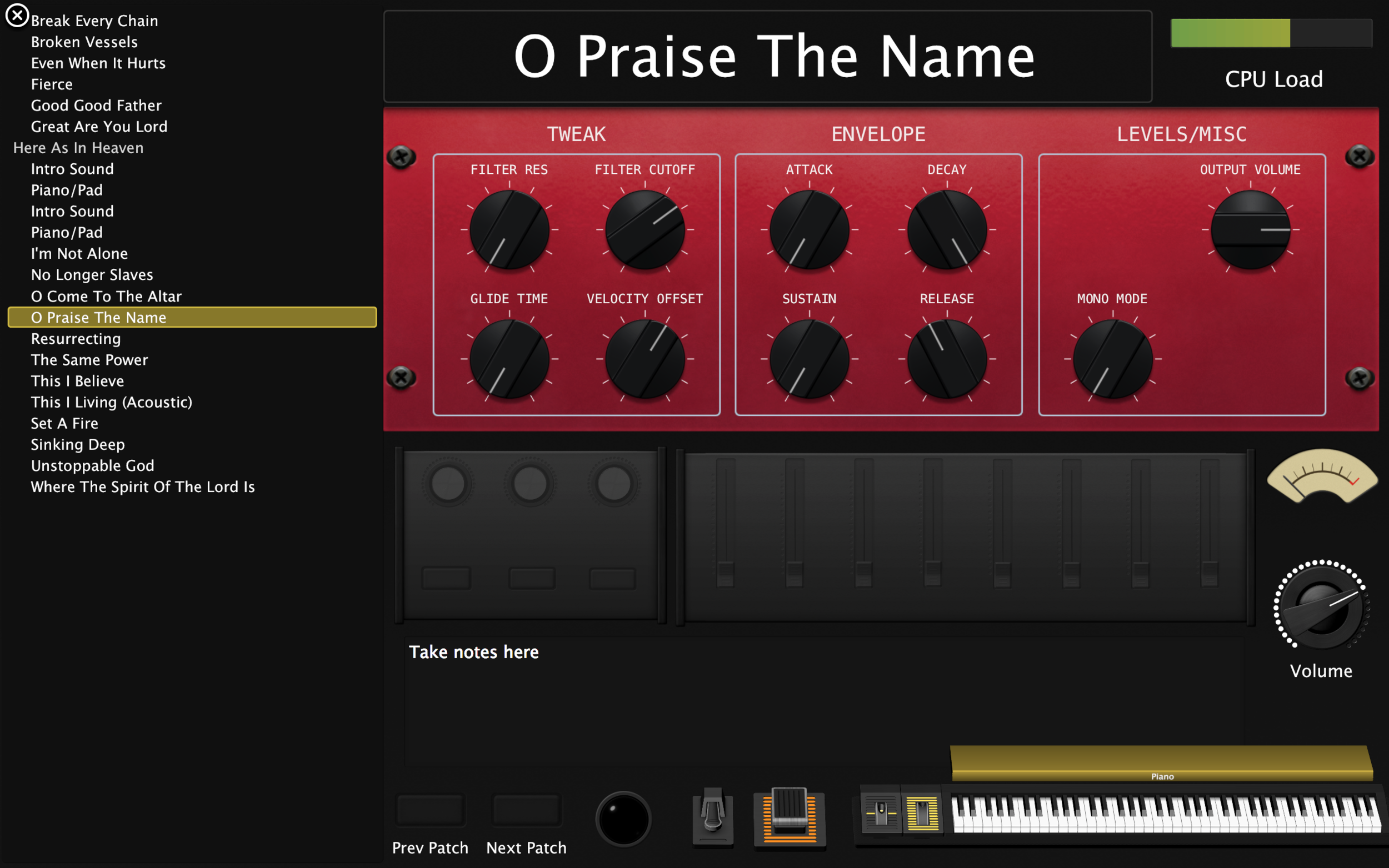Screen dimensions: 1389x868
Task: Select Great Are You Lord patch
Action: 99,127
